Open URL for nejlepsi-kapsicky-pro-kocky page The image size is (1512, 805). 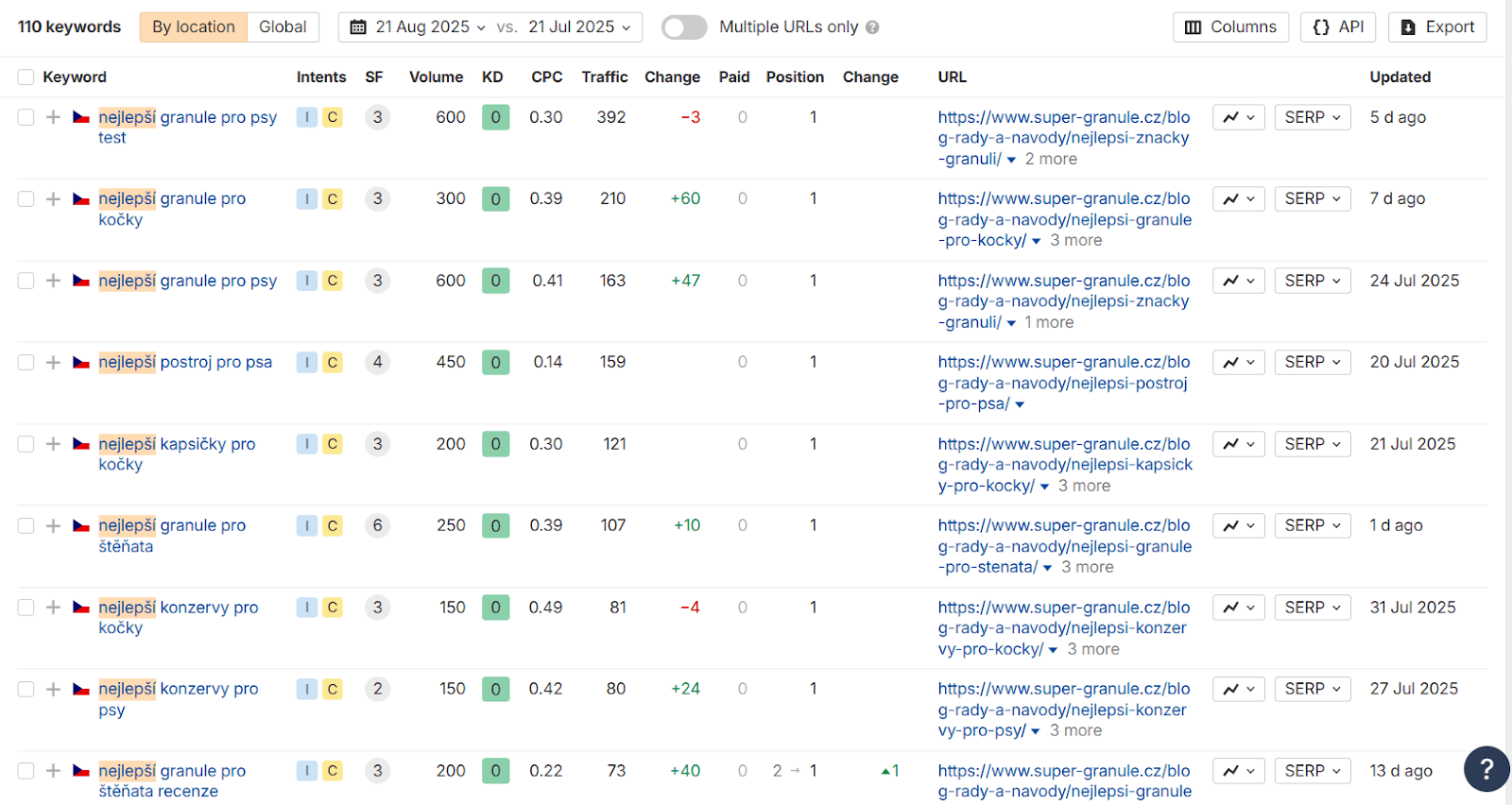coord(1065,465)
